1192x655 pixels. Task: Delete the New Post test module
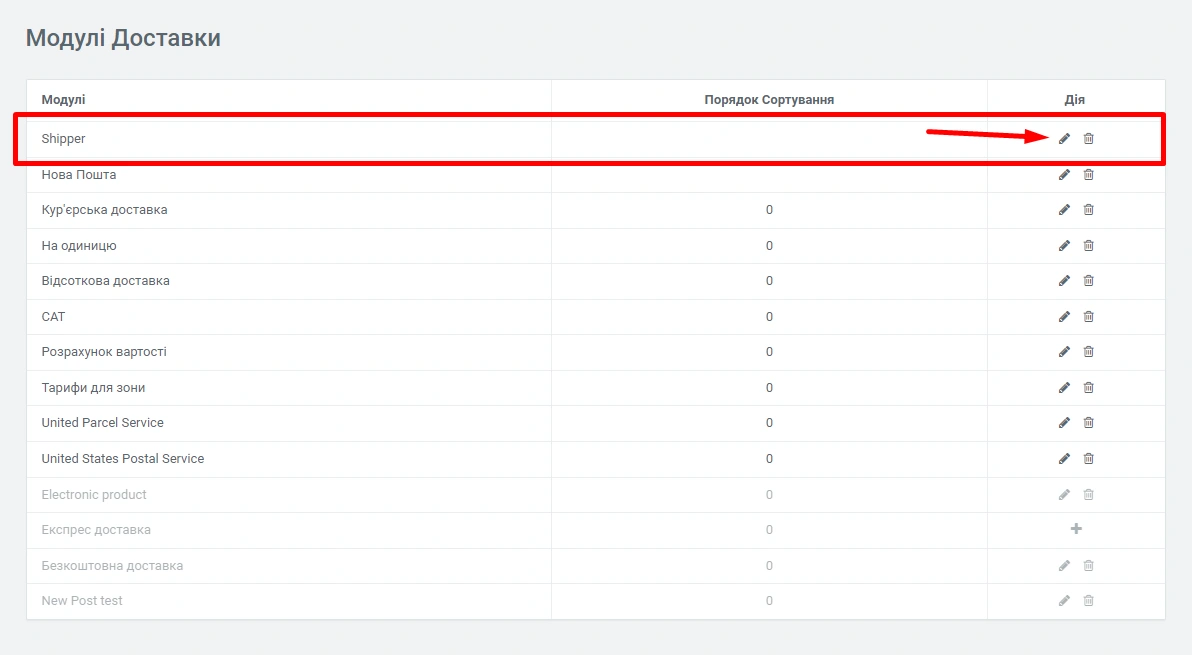(1089, 601)
